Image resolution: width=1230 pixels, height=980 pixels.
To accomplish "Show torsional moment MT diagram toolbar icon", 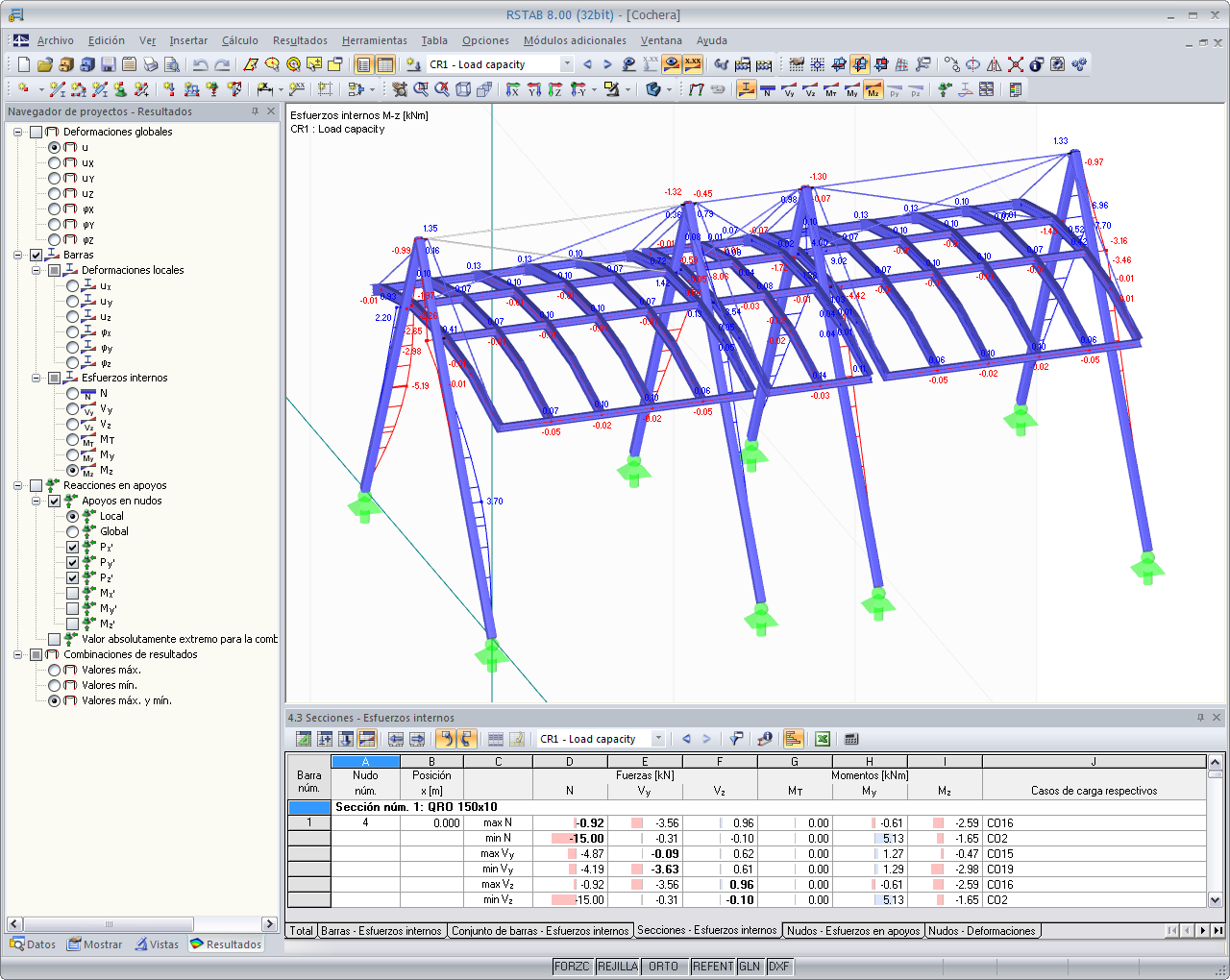I will coord(831,89).
